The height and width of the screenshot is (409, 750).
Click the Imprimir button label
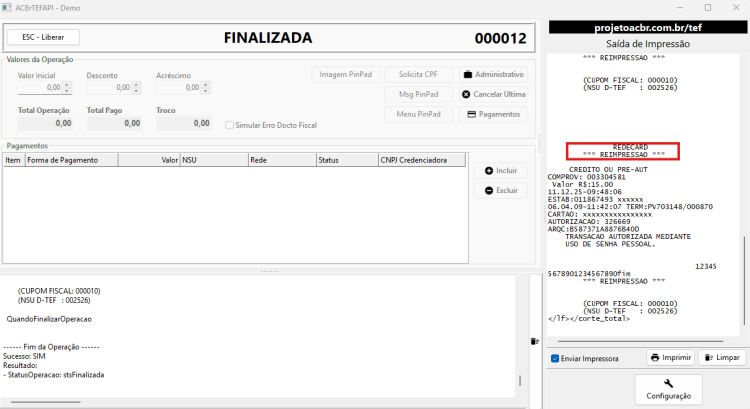coord(677,357)
